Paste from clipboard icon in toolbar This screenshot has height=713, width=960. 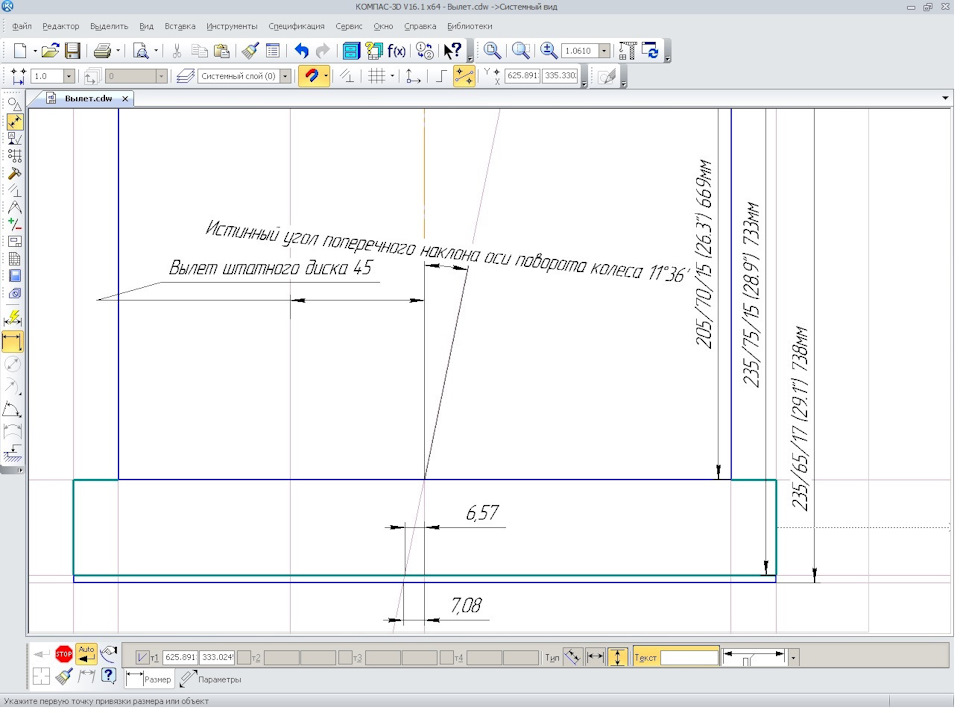coord(222,51)
